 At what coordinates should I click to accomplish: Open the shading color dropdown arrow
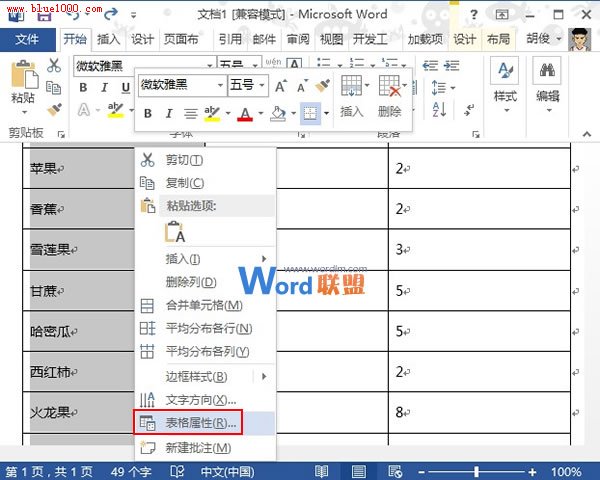click(294, 113)
